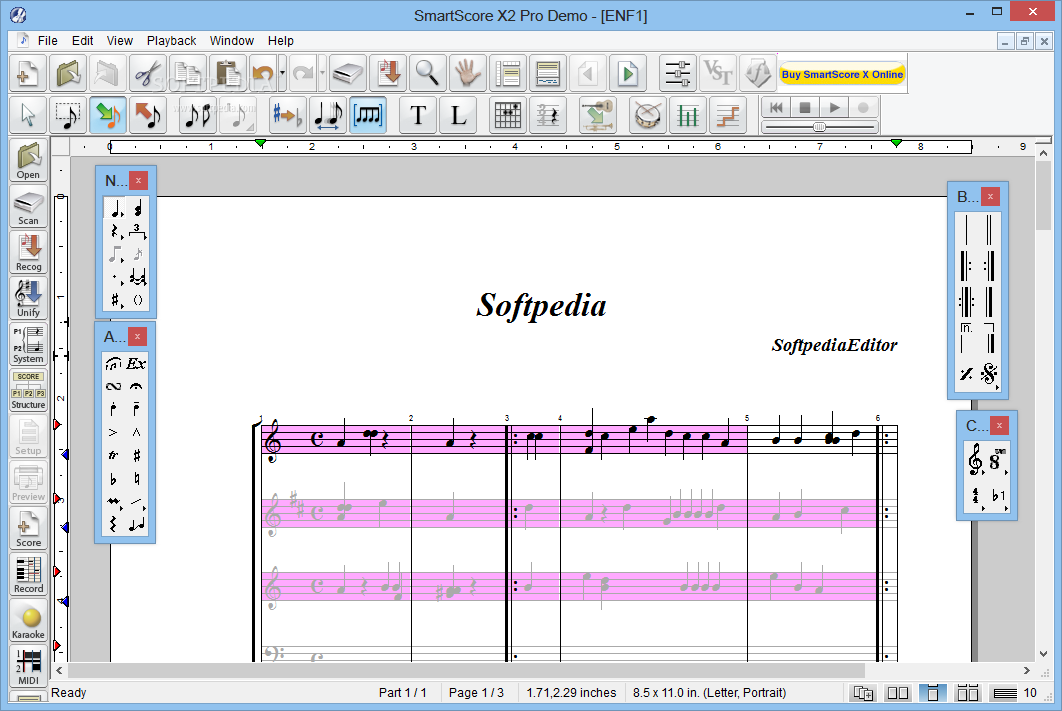The image size is (1062, 711).
Task: Open the Recog recognition tool
Action: (28, 253)
